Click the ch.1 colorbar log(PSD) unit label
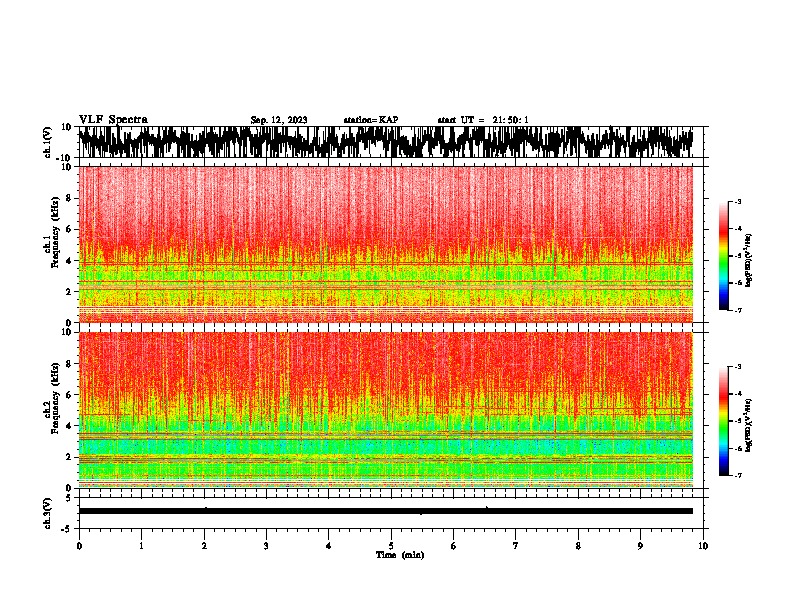The image size is (792, 612). (x=748, y=261)
